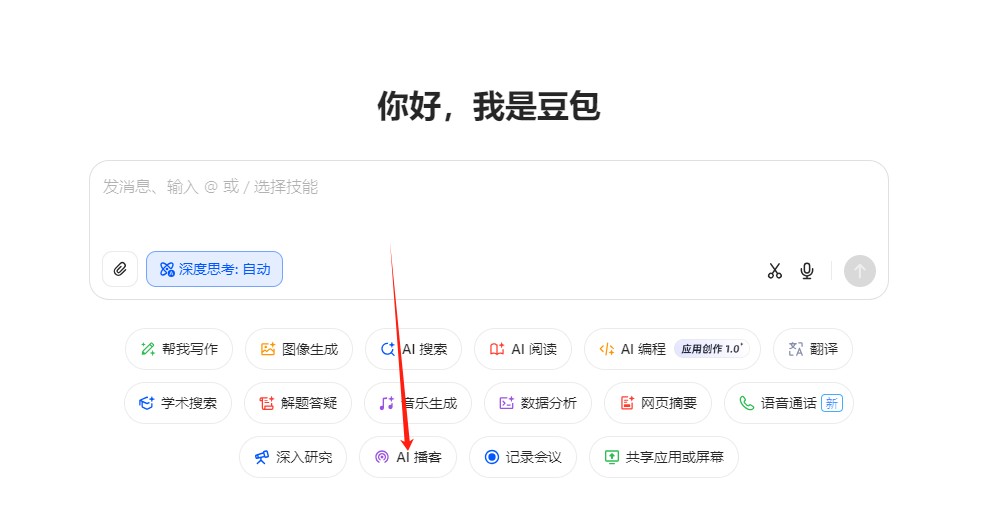Activate the microphone voice input icon
The height and width of the screenshot is (516, 984).
pos(807,271)
